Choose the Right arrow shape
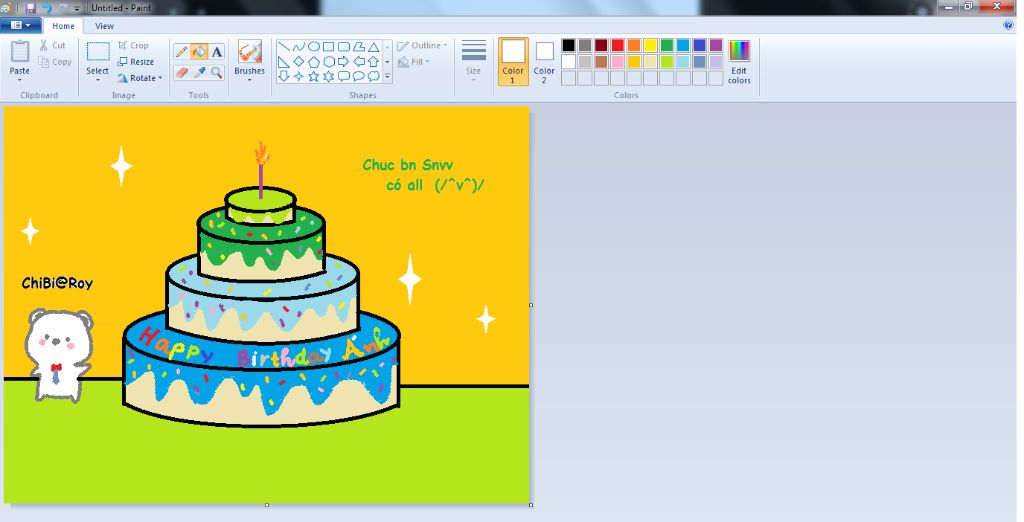 (x=344, y=61)
